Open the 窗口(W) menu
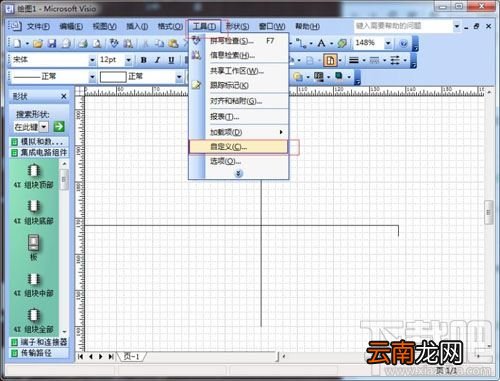This screenshot has width=500, height=381. click(x=272, y=26)
